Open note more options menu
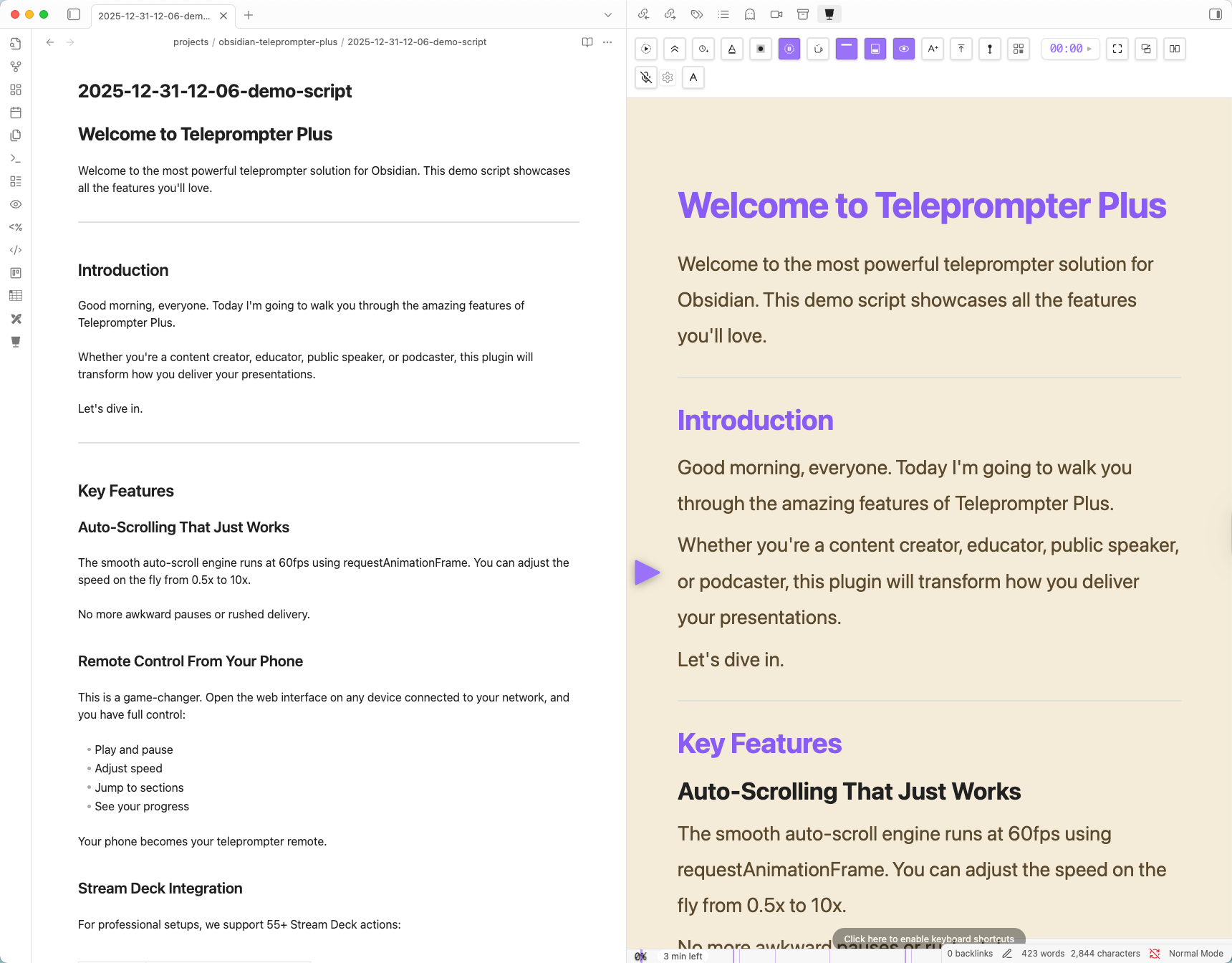This screenshot has width=1232, height=963. (x=607, y=42)
